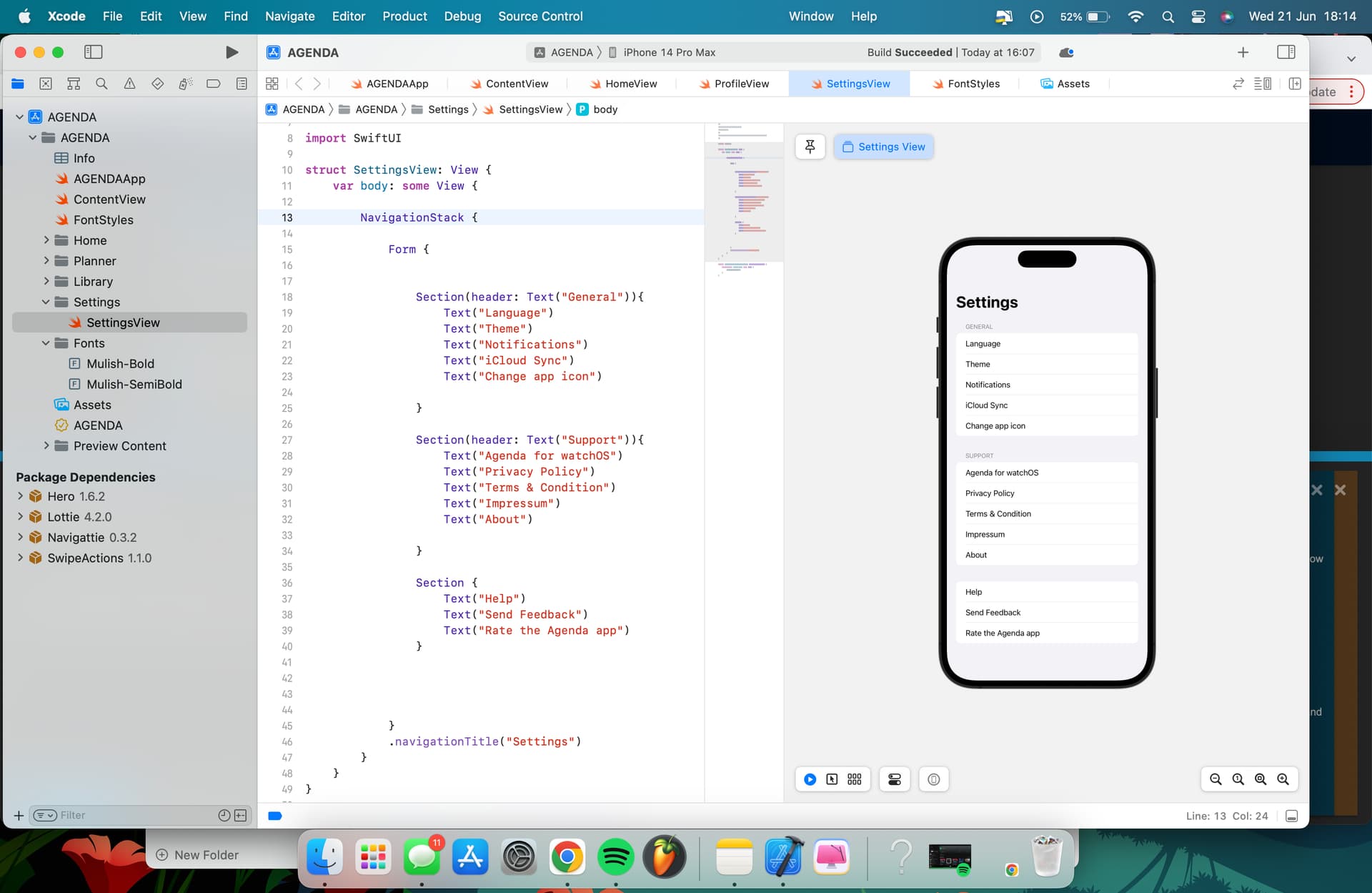Zoom canvas preview to 100%

click(x=1238, y=779)
